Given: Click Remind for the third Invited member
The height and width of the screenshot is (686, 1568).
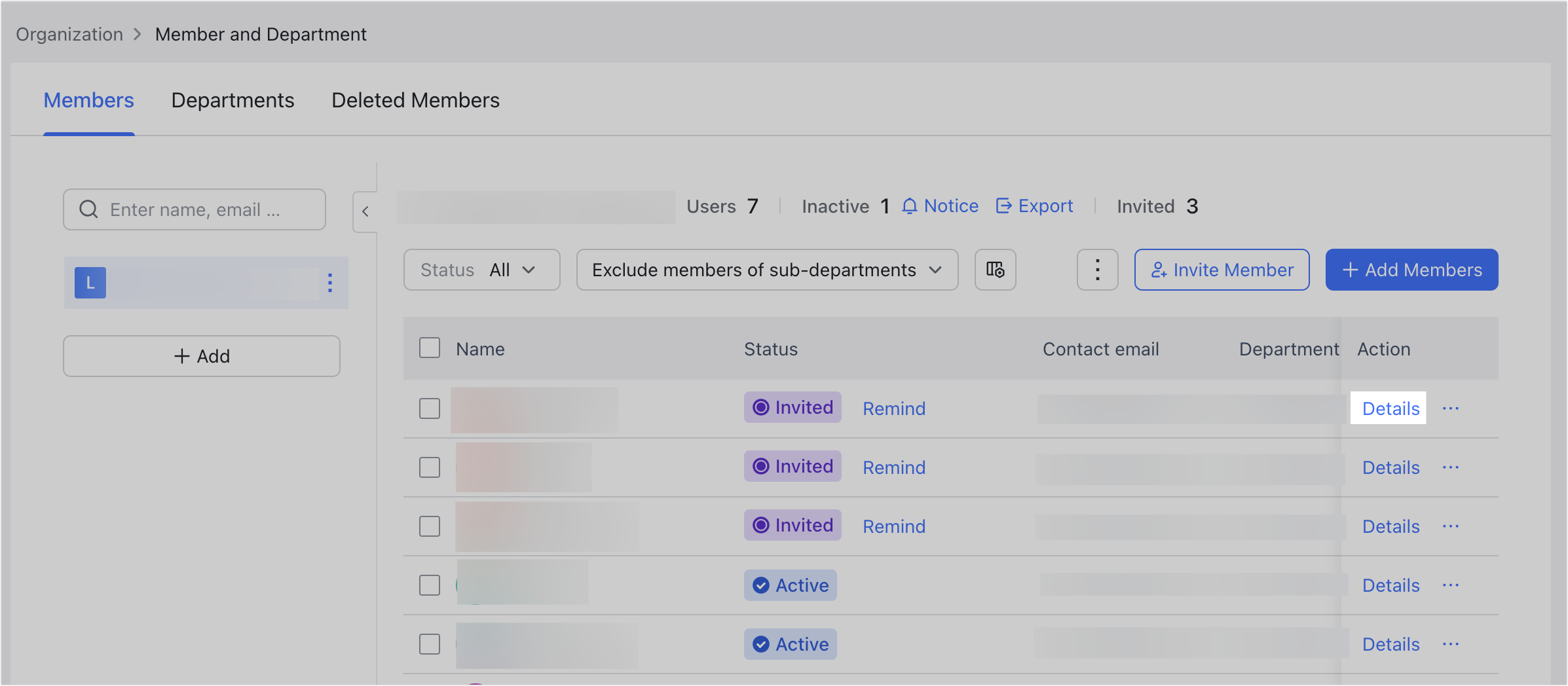Looking at the screenshot, I should click(894, 526).
